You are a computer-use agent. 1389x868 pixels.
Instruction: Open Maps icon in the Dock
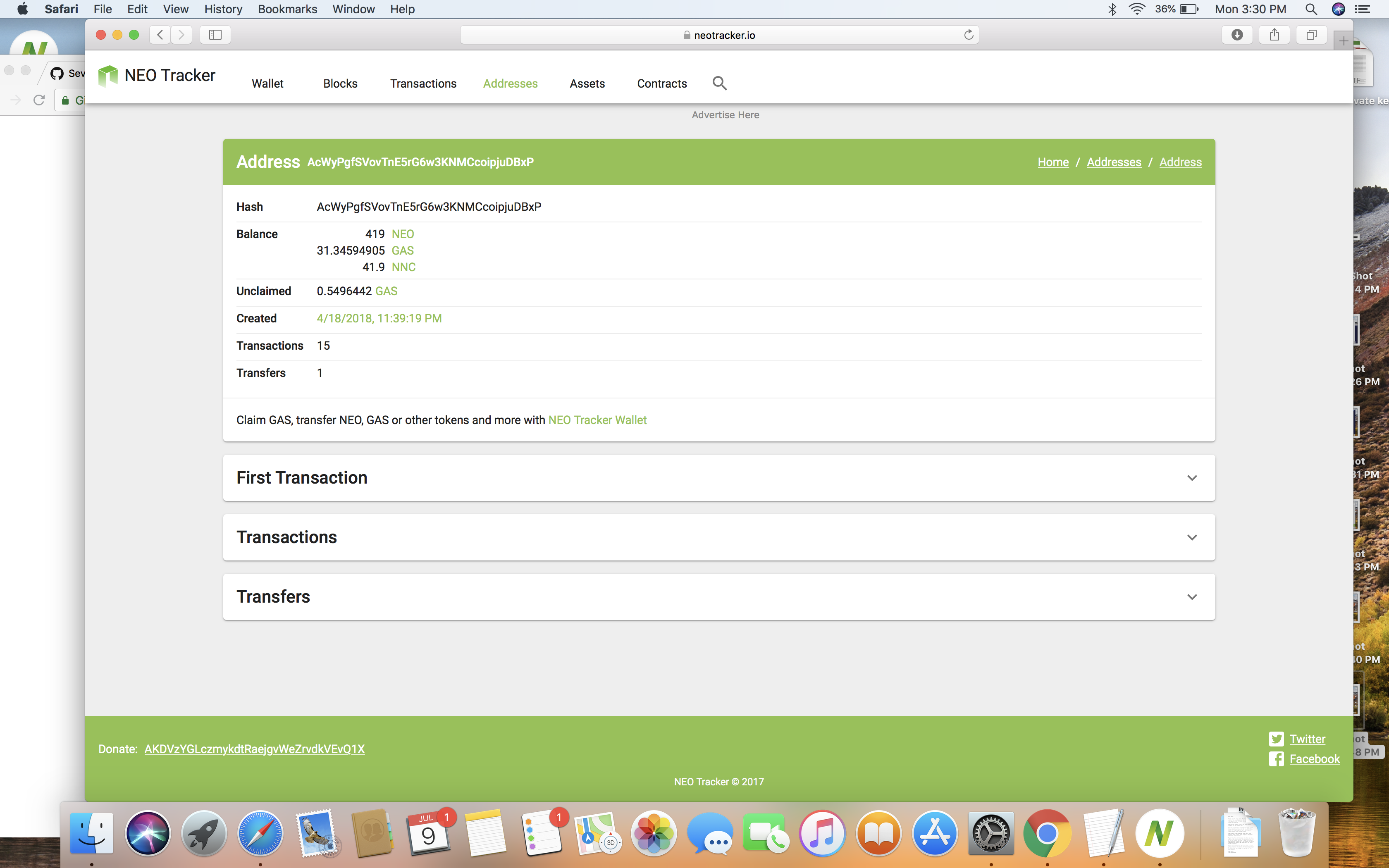coord(597,832)
